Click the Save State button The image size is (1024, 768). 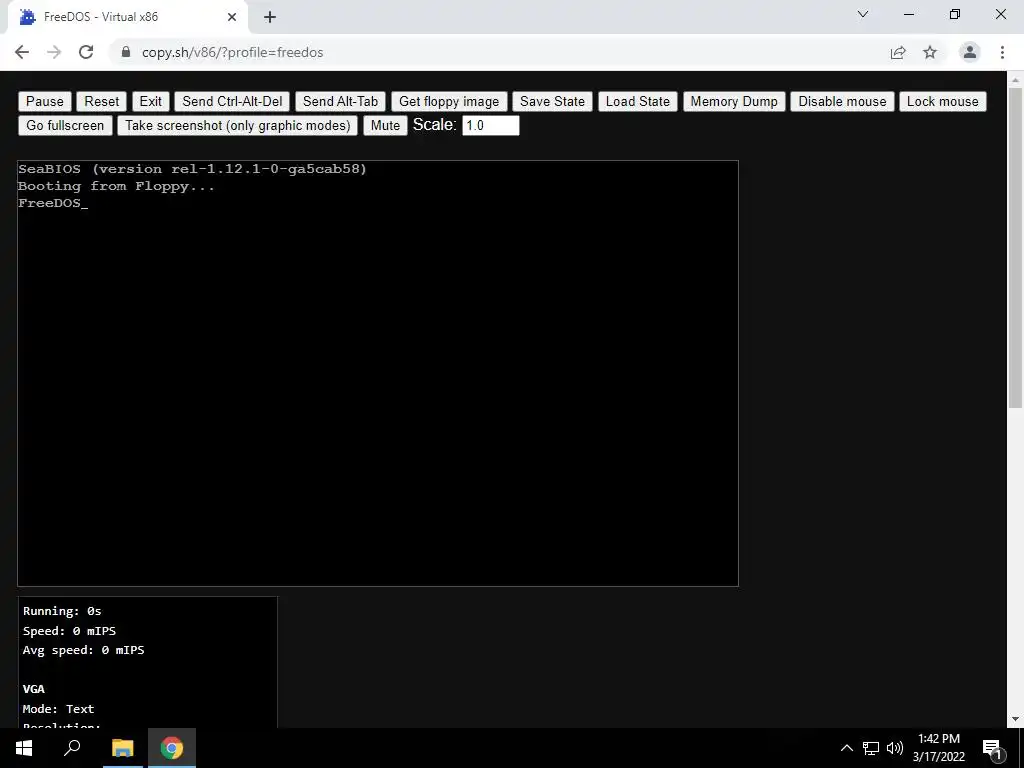(x=552, y=101)
